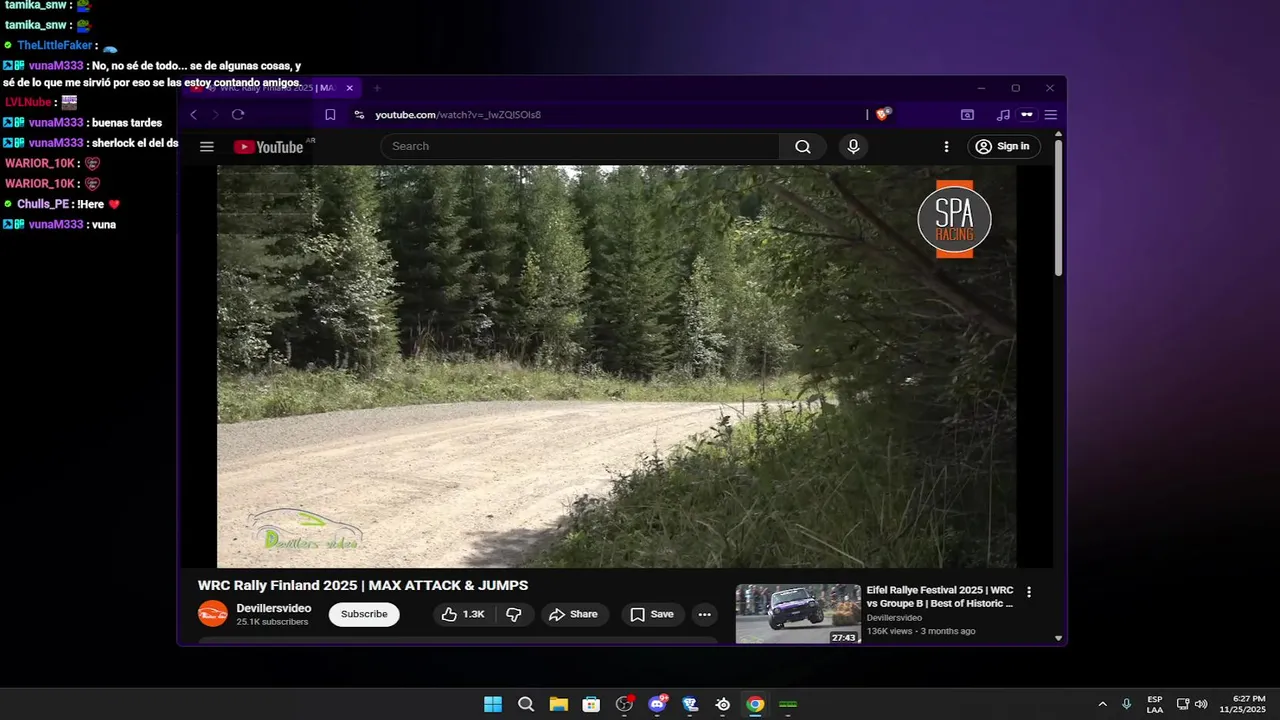Open the green app taskbar icon
The image size is (1280, 720).
point(788,704)
